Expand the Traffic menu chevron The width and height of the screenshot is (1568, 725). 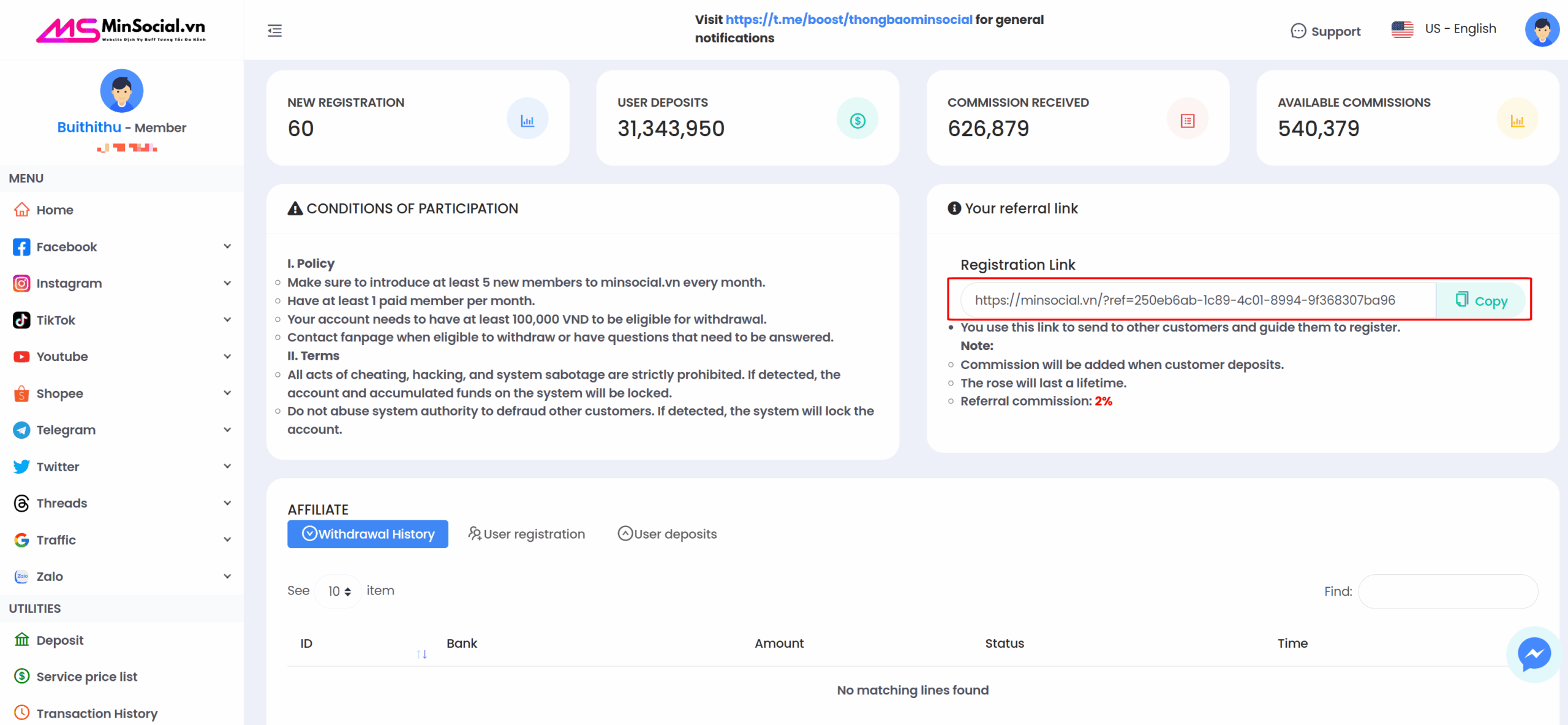pyautogui.click(x=227, y=539)
